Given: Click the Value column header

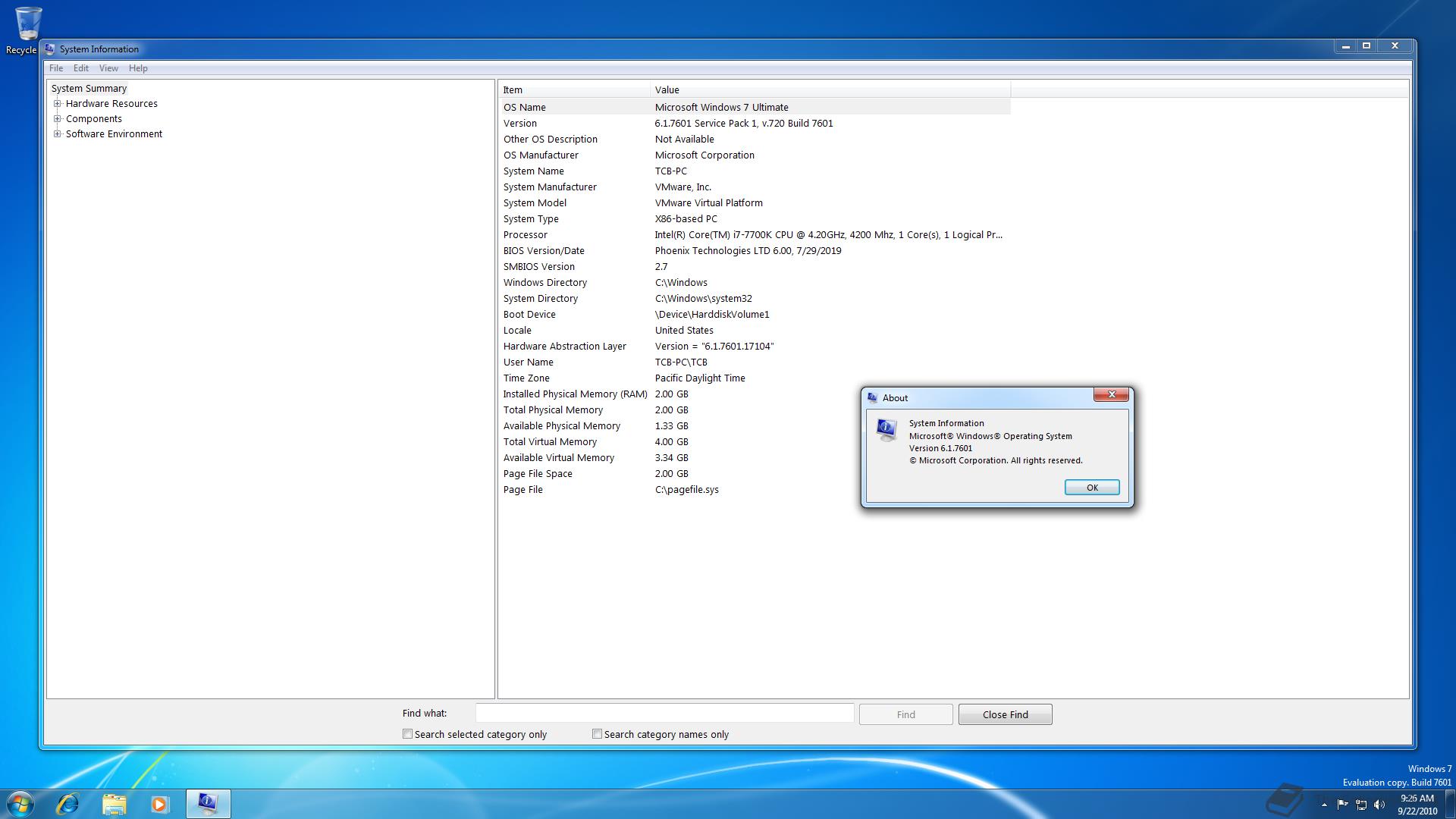Looking at the screenshot, I should (830, 89).
